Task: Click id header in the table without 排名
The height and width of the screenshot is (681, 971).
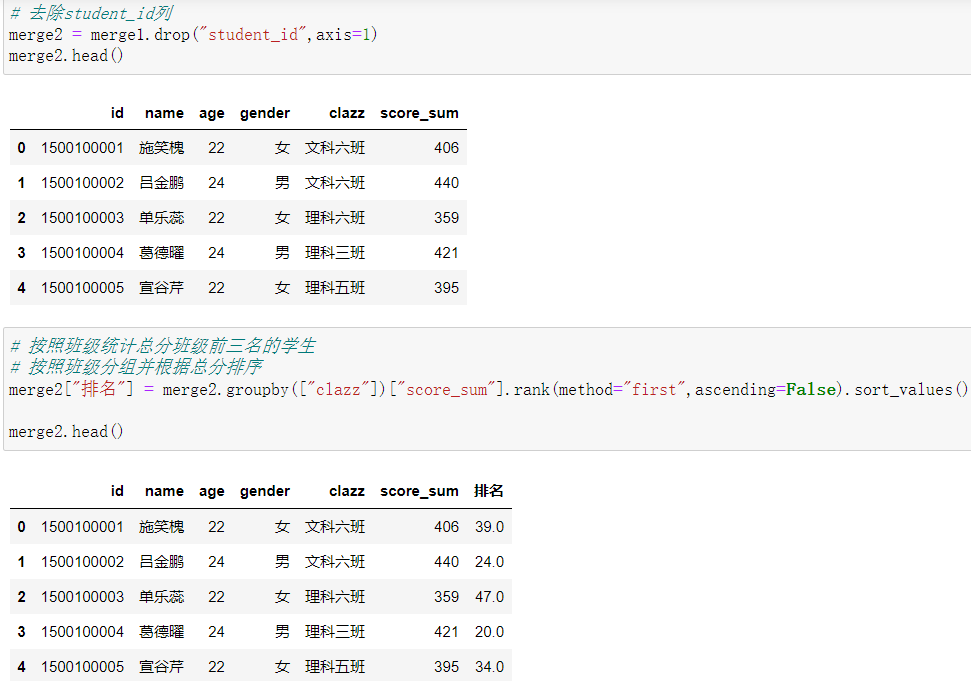Action: pos(117,113)
